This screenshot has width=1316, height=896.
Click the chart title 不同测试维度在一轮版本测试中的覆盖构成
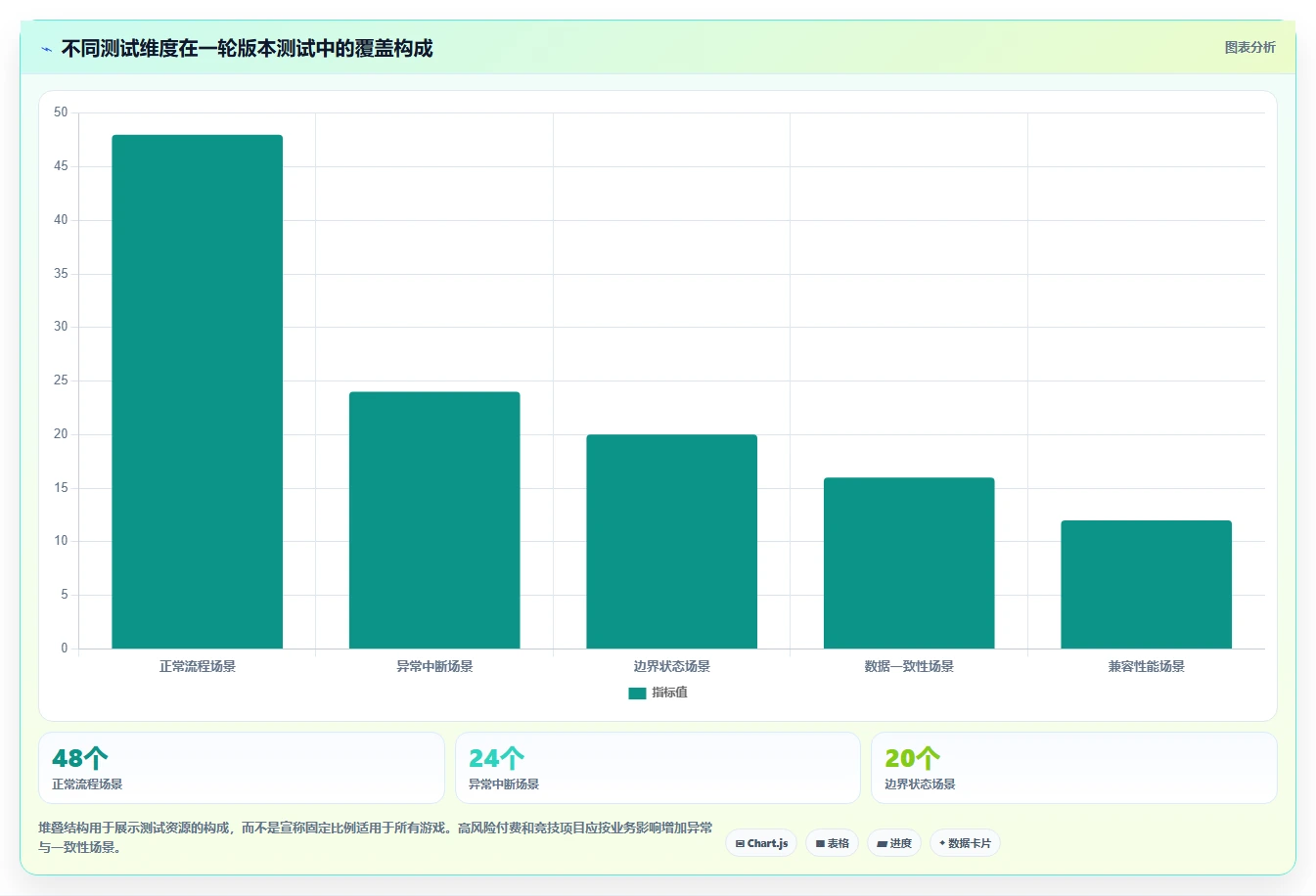pyautogui.click(x=247, y=48)
